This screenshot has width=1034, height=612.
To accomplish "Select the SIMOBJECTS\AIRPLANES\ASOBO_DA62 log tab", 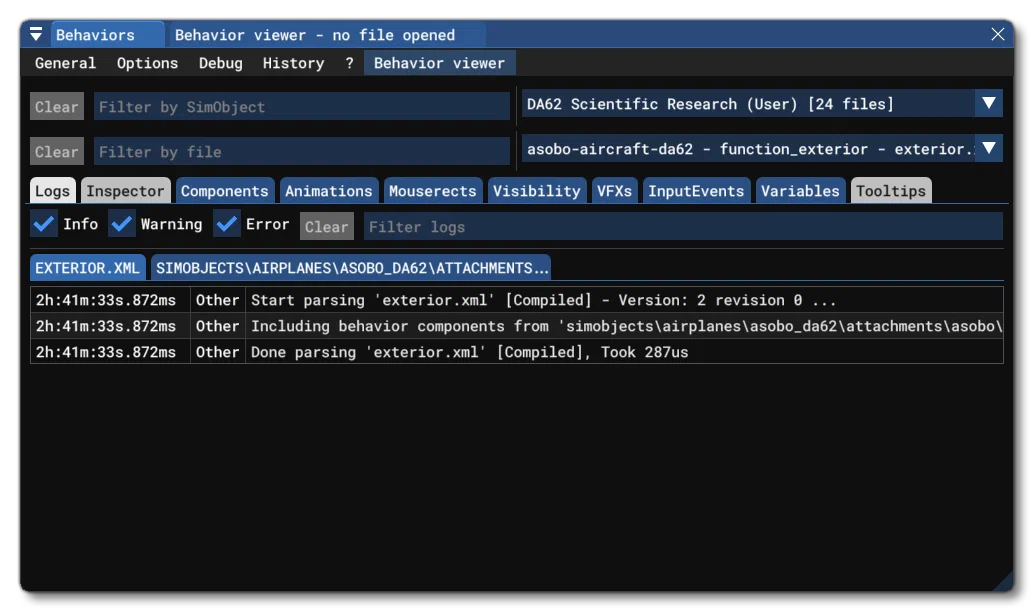I will coord(351,268).
